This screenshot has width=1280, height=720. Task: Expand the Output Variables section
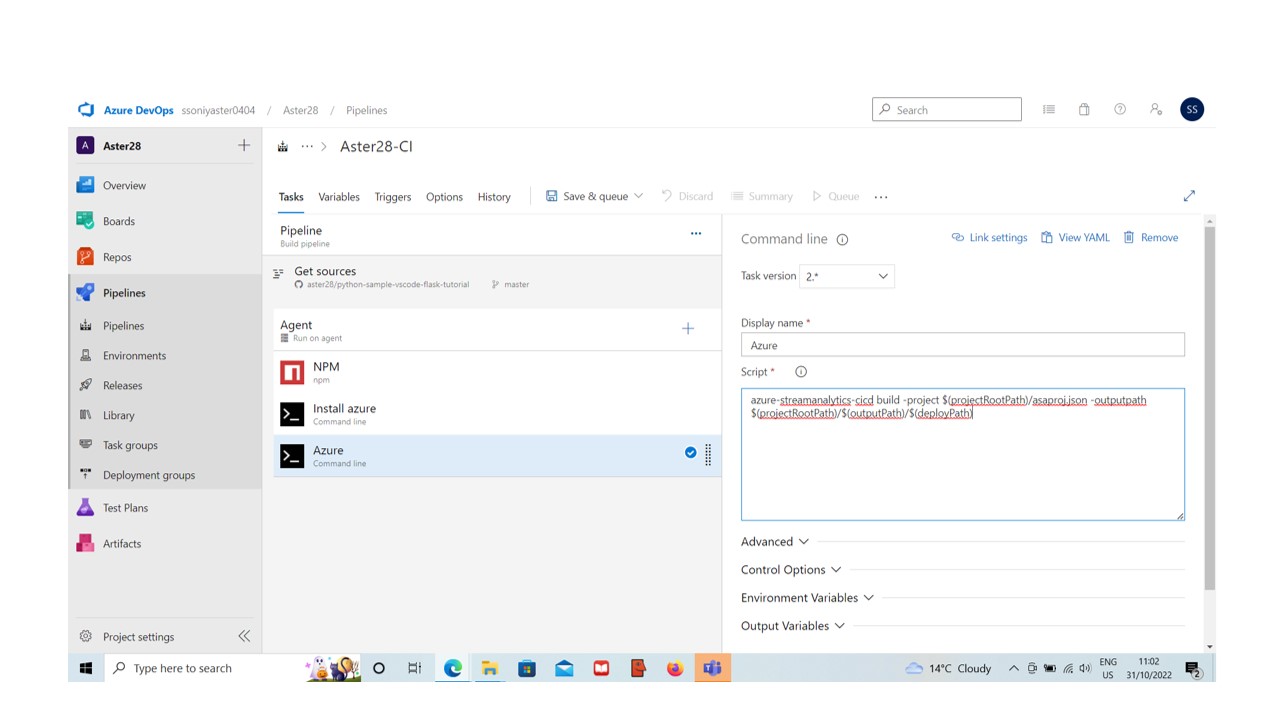pyautogui.click(x=792, y=626)
